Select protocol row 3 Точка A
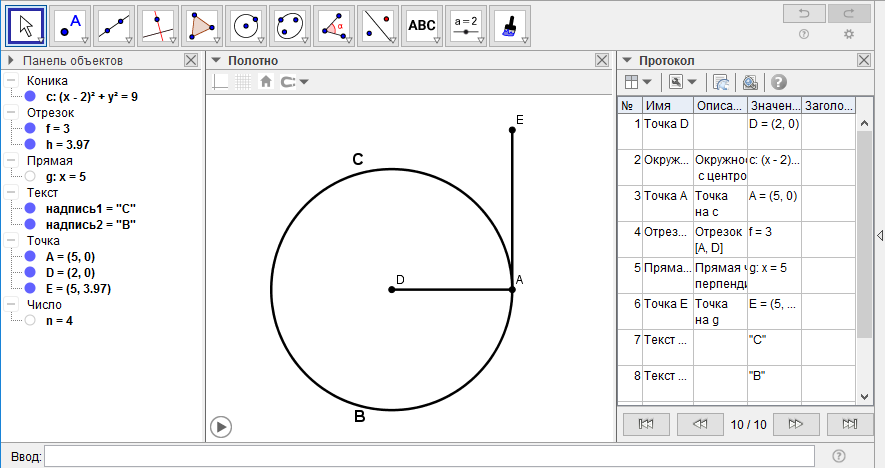This screenshot has width=885, height=468. coord(667,196)
